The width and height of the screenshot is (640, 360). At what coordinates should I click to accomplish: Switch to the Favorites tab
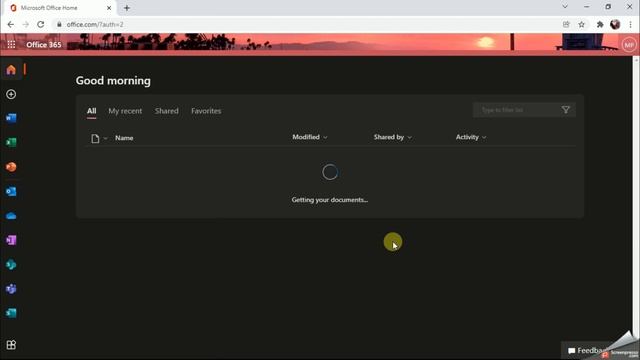(x=206, y=111)
